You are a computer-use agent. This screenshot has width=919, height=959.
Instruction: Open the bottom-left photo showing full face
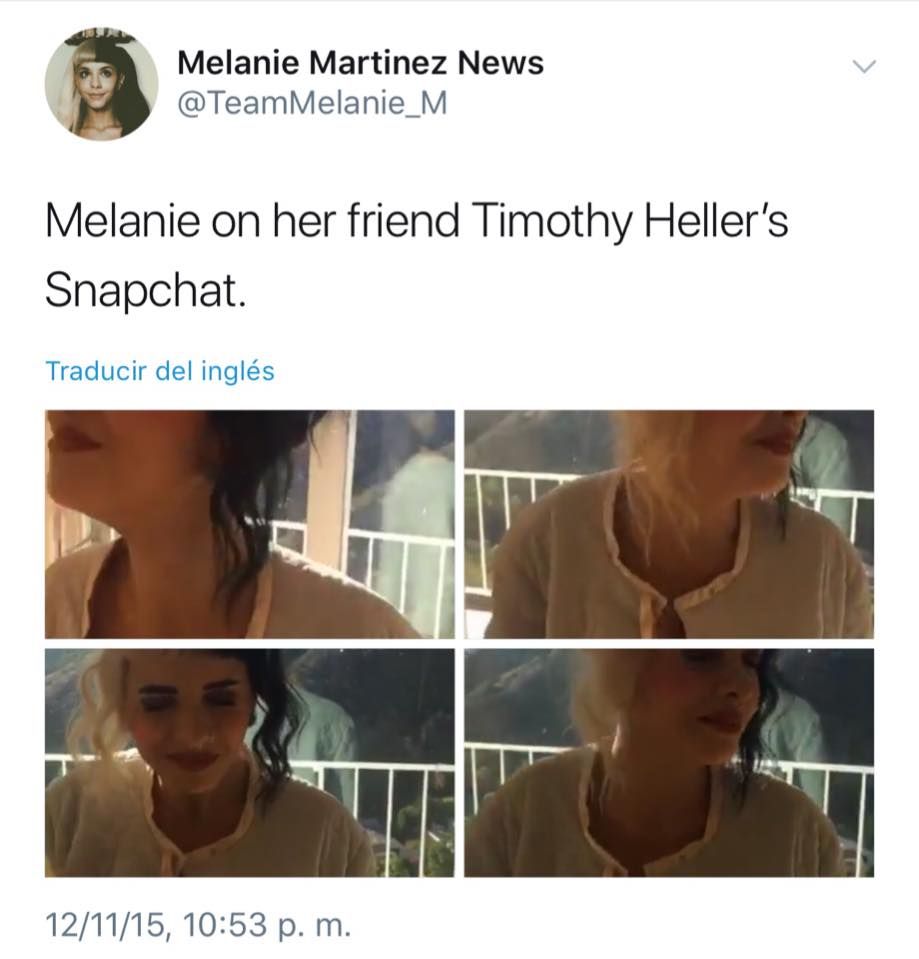click(249, 763)
